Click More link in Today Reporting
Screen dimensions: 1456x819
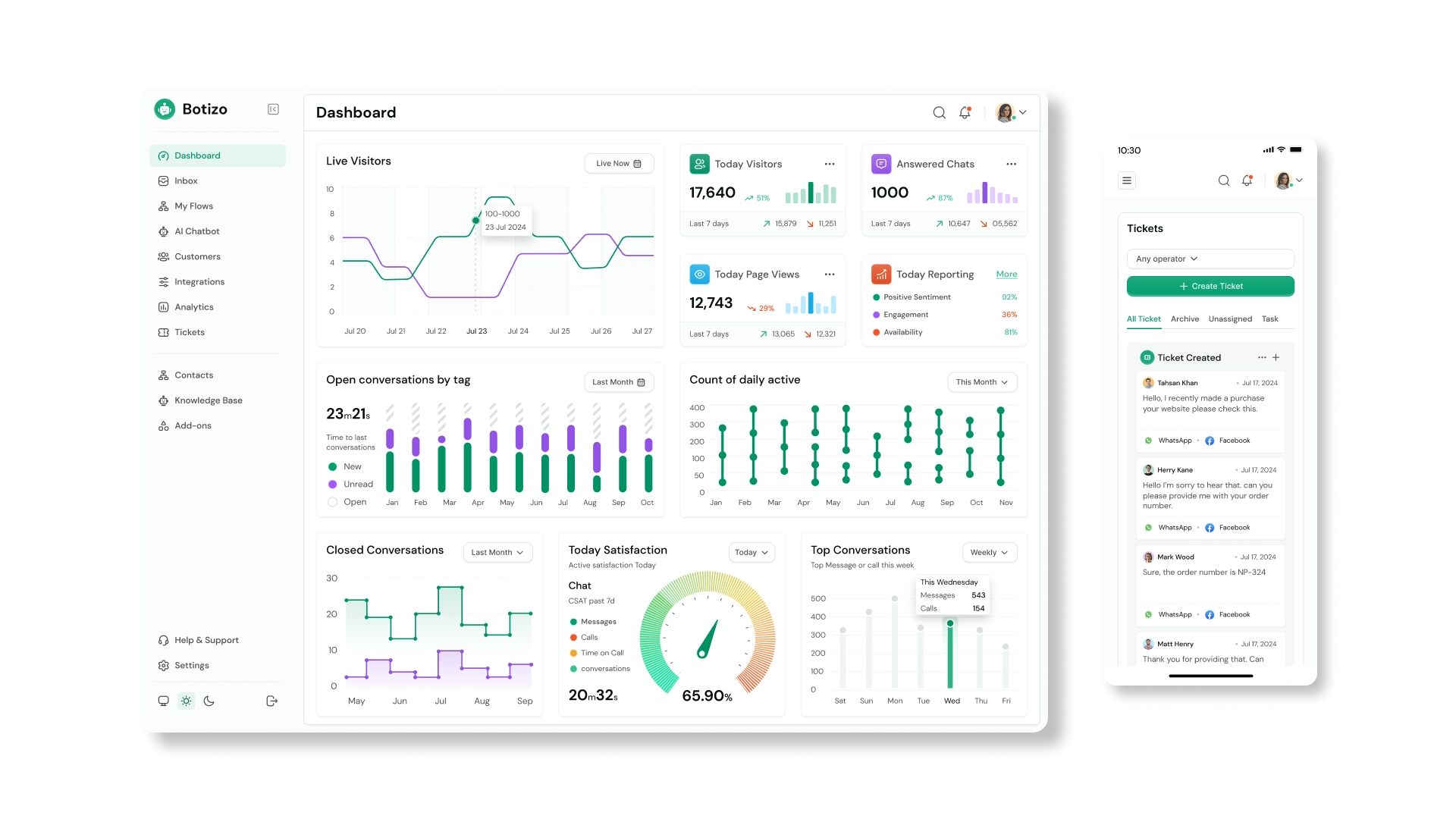pyautogui.click(x=1007, y=273)
